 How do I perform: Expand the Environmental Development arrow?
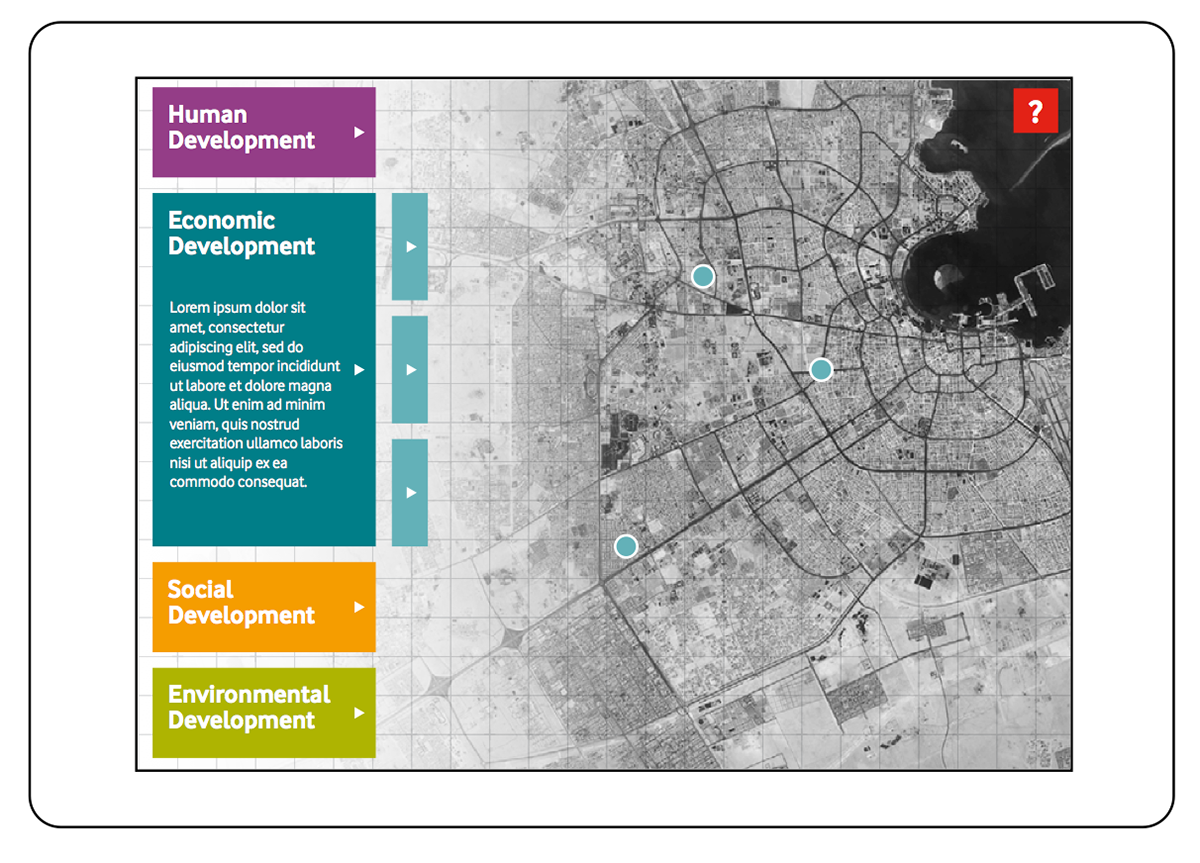click(x=360, y=713)
